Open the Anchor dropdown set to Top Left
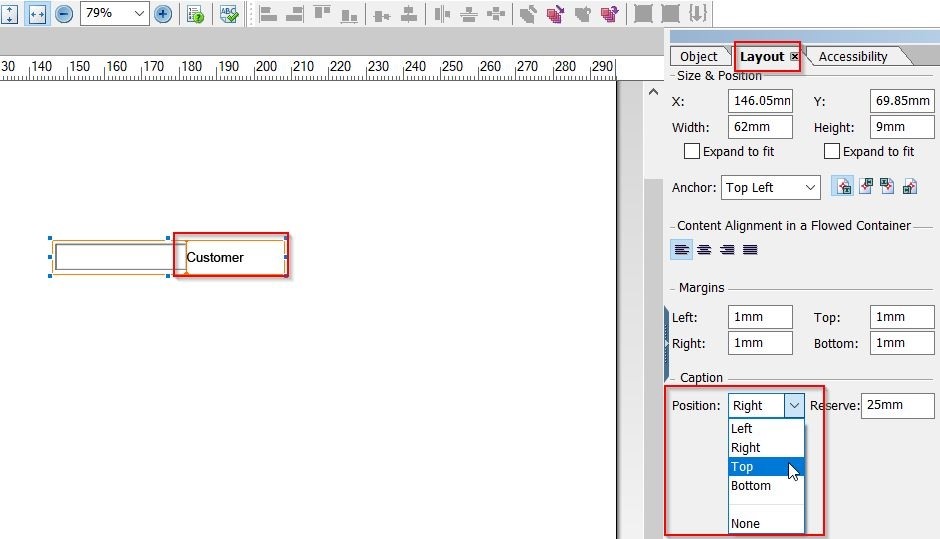This screenshot has width=940, height=539. point(770,188)
